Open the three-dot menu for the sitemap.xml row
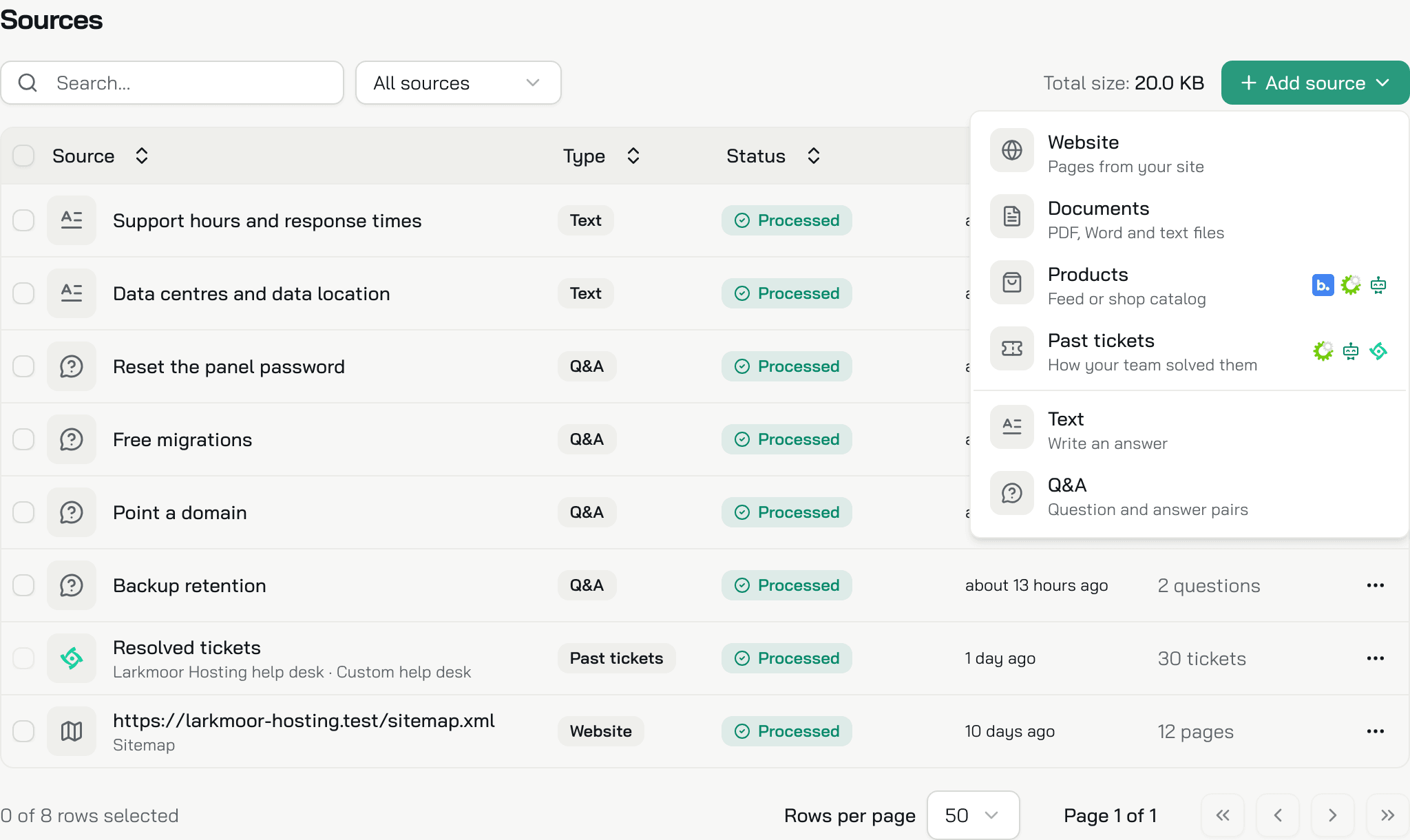 coord(1376,731)
